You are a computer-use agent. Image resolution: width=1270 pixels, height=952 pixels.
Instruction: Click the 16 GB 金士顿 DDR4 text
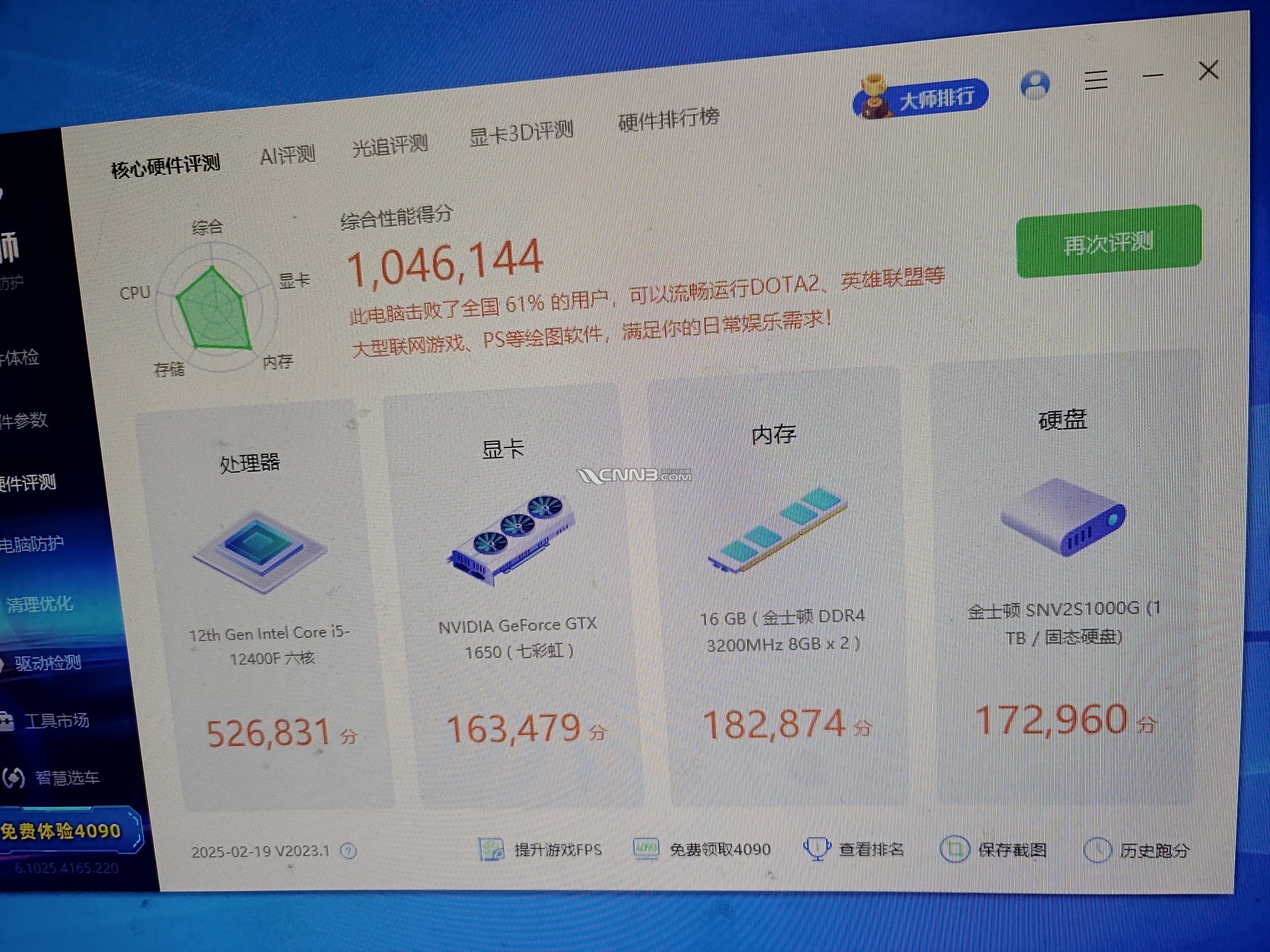[783, 630]
